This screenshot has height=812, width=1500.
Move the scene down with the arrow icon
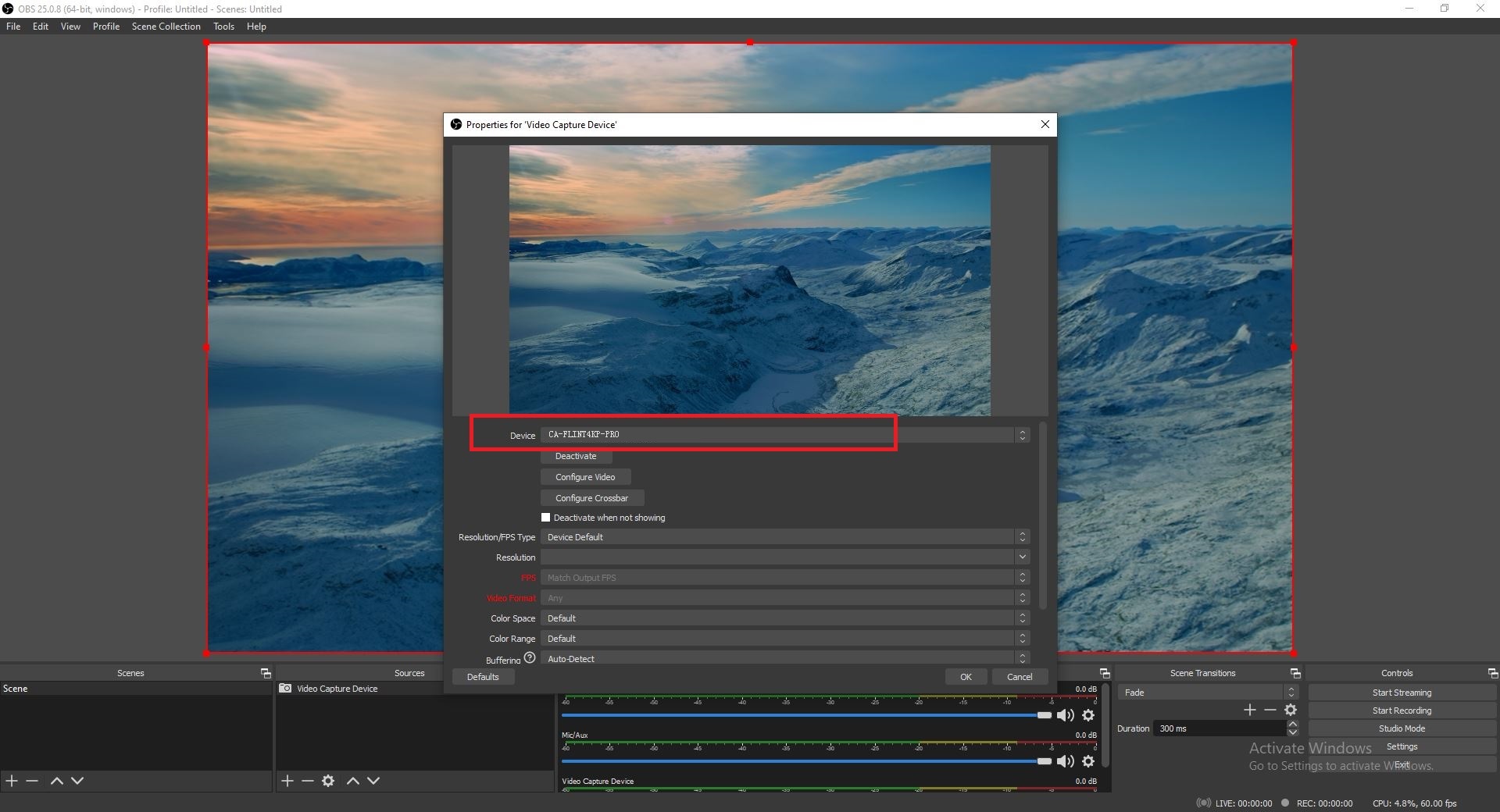pos(77,781)
